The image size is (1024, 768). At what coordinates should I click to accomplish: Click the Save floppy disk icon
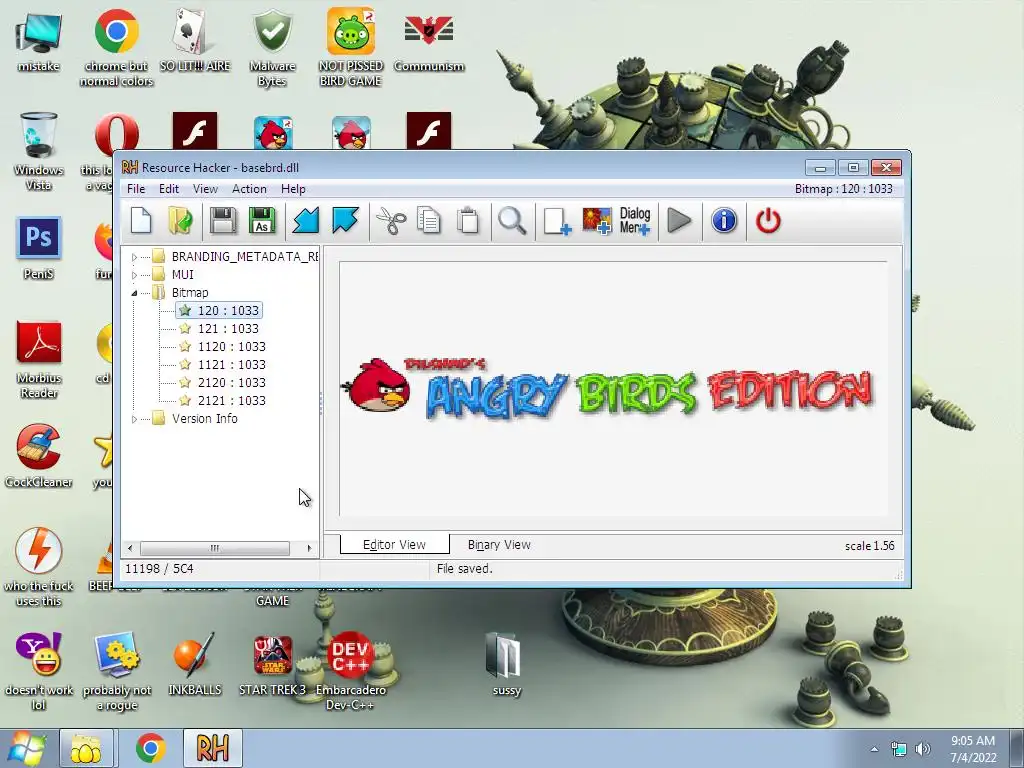click(x=223, y=221)
